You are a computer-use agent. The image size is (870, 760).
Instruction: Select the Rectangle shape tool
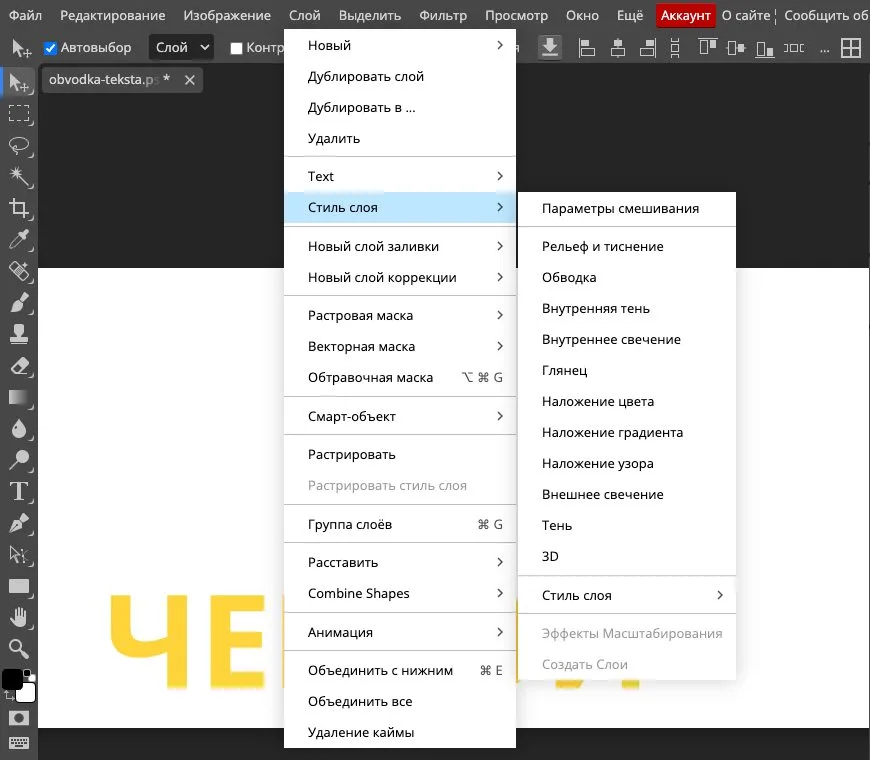19,586
